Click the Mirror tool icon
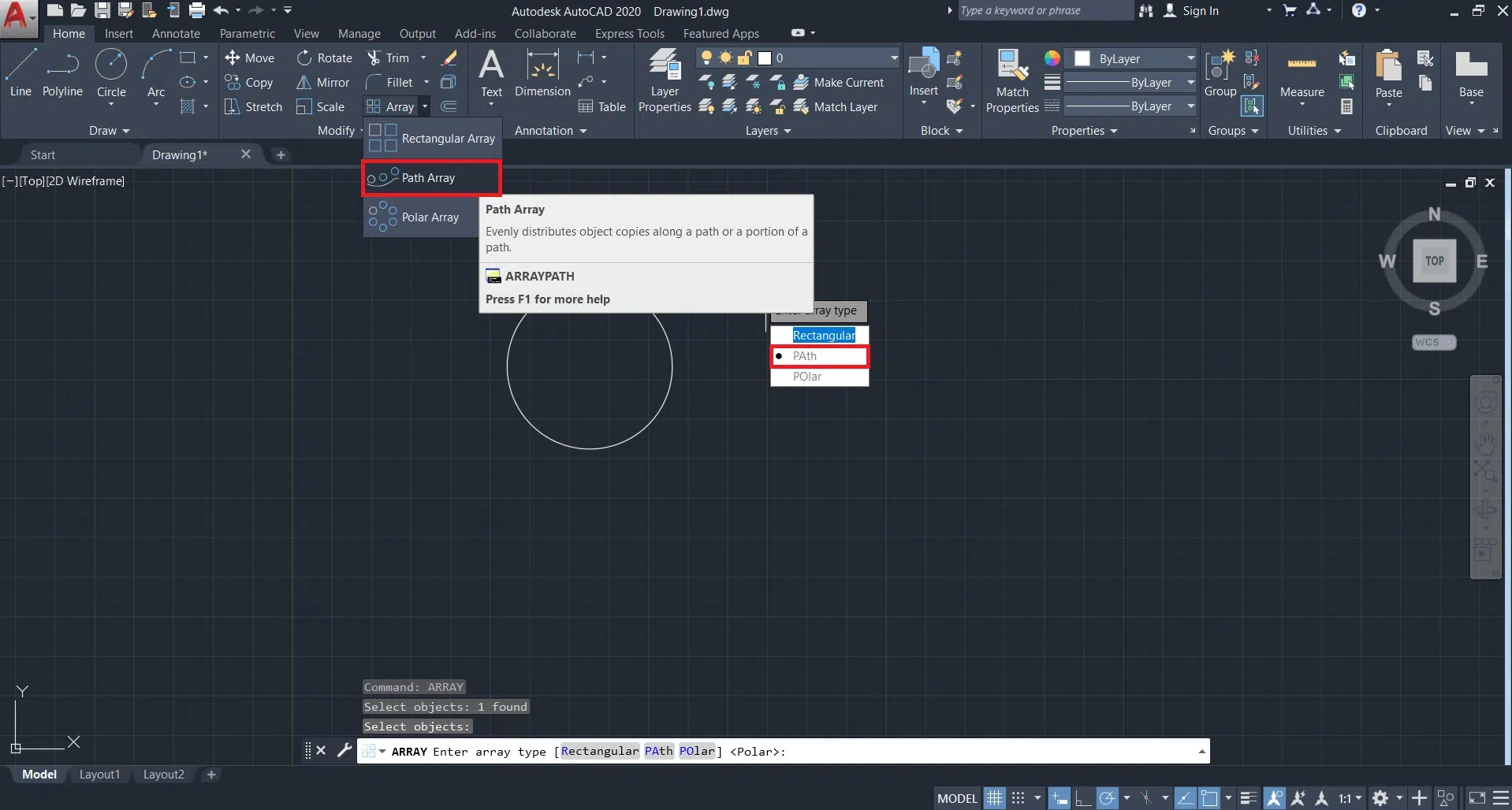 pyautogui.click(x=304, y=83)
